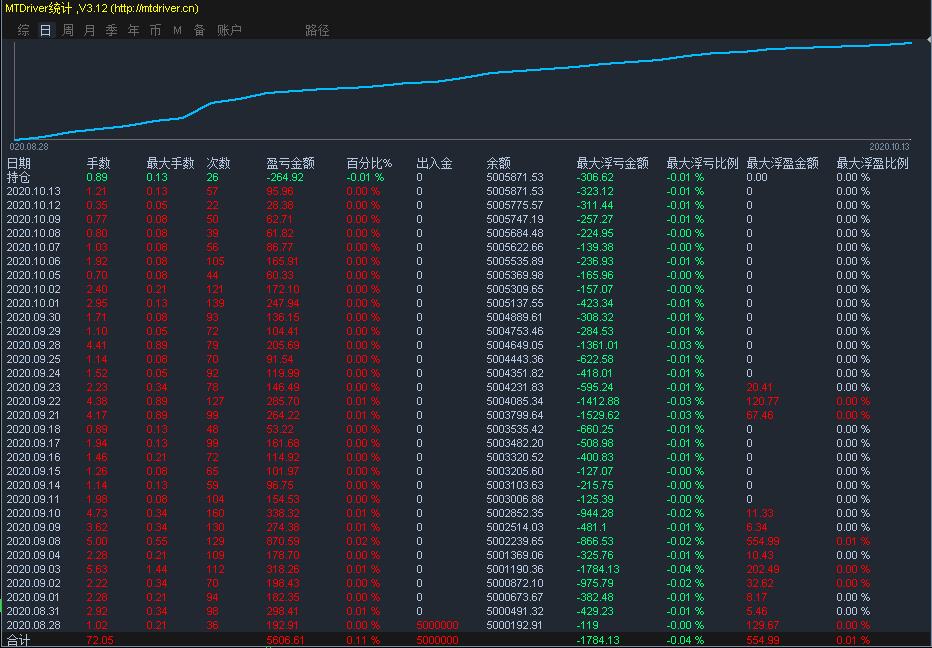Open the 账户 account tab

tap(229, 30)
